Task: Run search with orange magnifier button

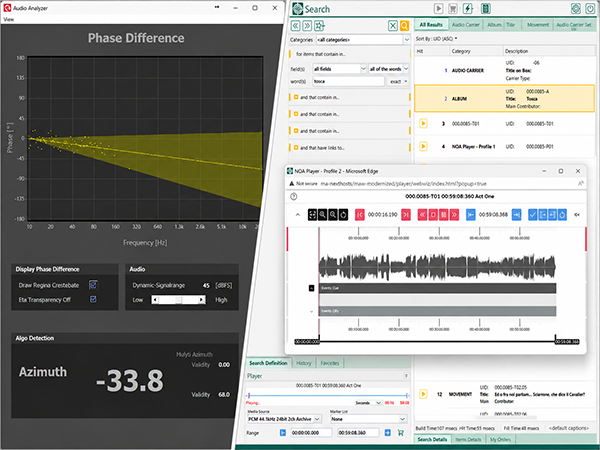Action: click(x=404, y=26)
